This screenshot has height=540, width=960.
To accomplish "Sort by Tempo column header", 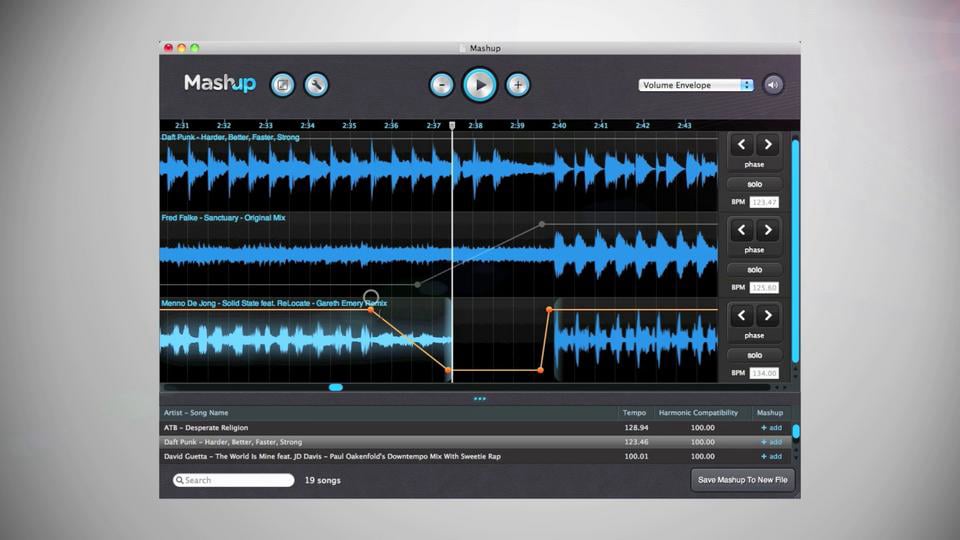I will click(x=634, y=413).
